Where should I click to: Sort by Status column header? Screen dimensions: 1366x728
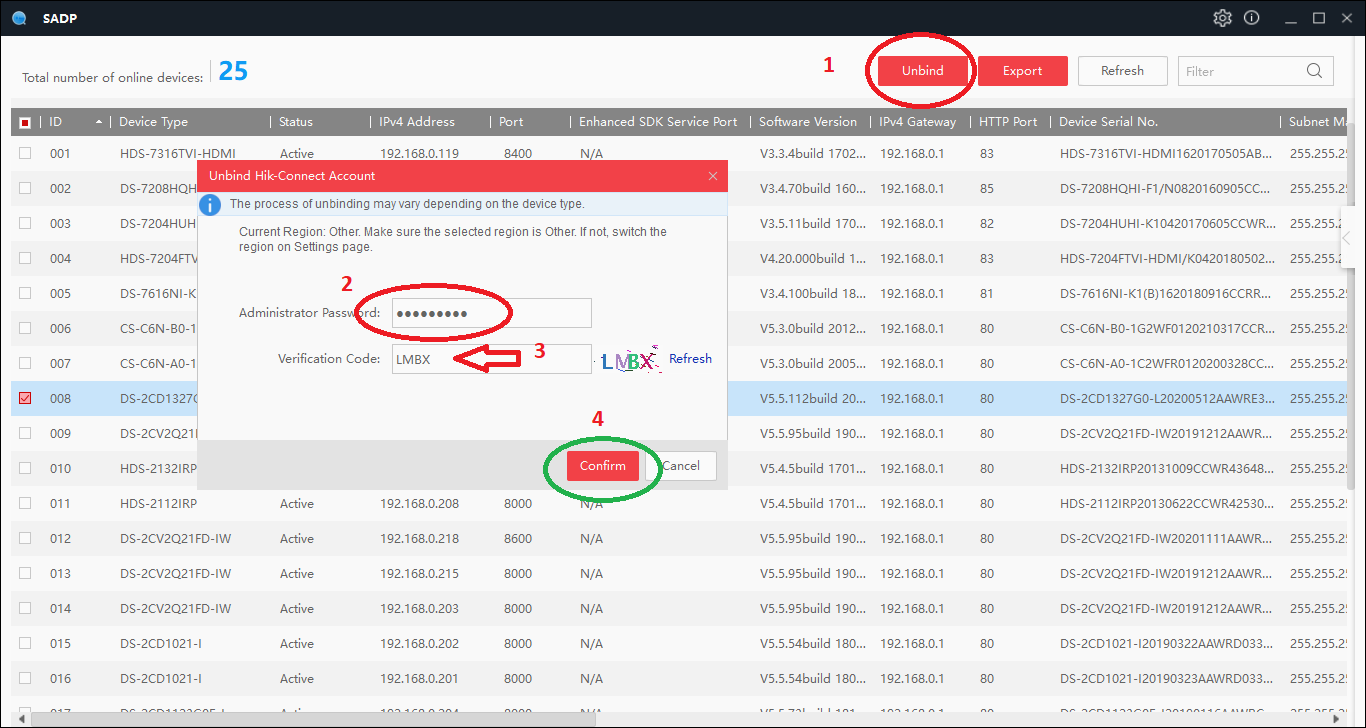pyautogui.click(x=296, y=122)
